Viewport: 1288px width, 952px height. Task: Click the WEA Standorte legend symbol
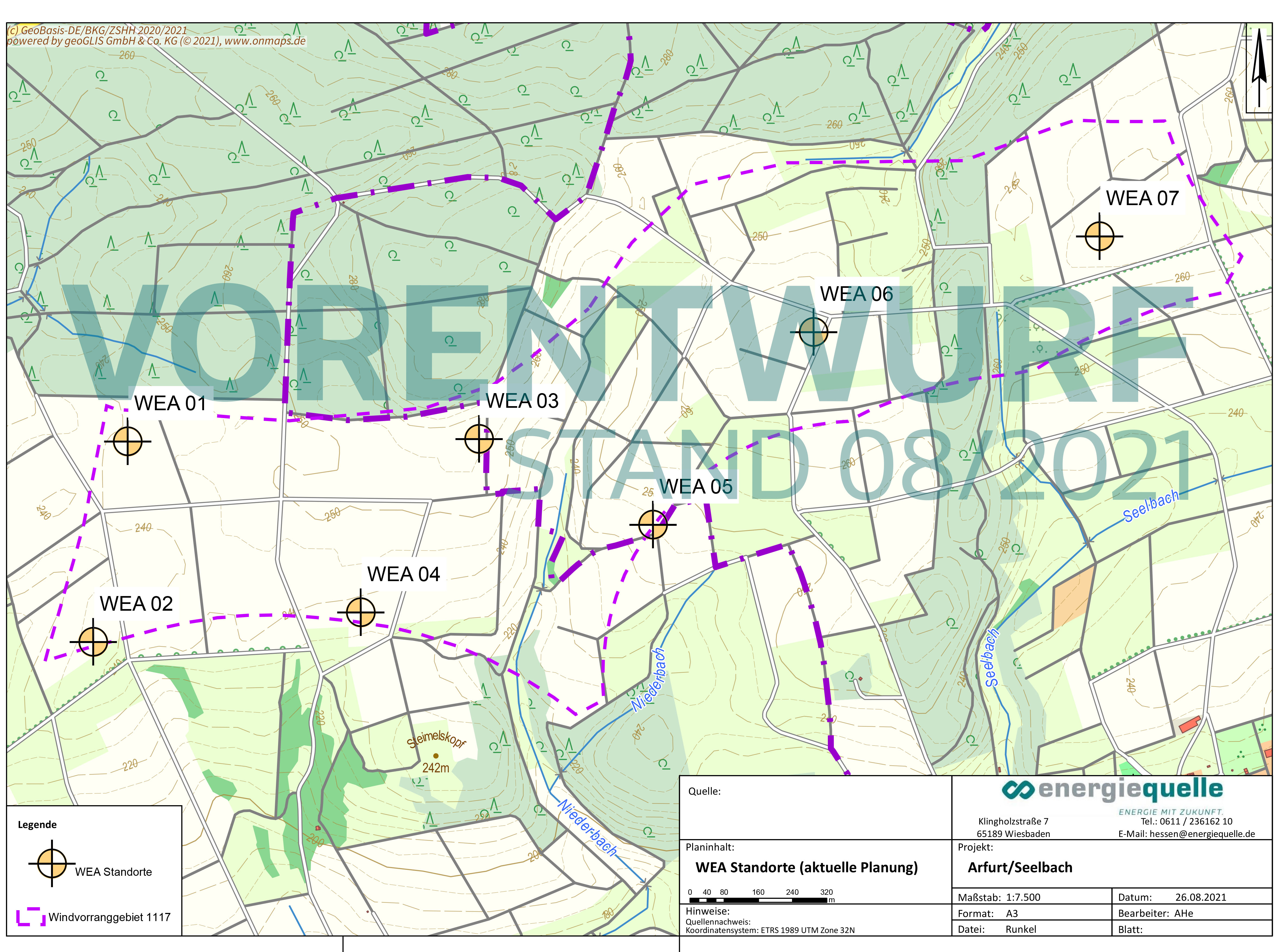pos(52,863)
